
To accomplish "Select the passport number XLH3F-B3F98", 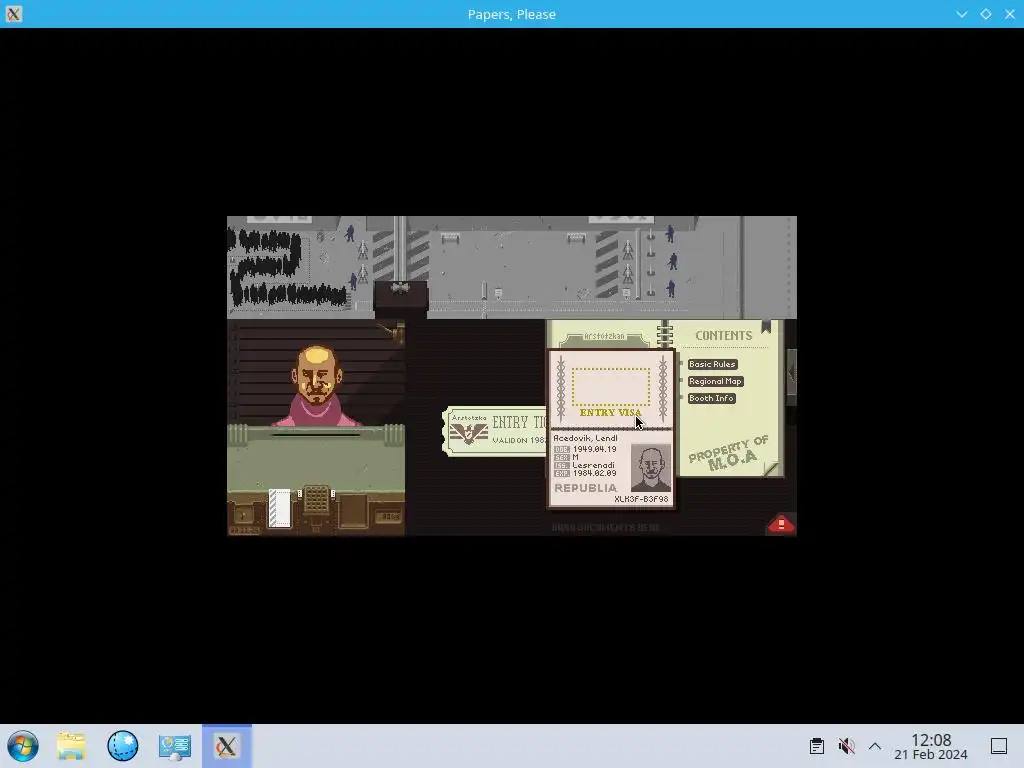I will (x=641, y=499).
